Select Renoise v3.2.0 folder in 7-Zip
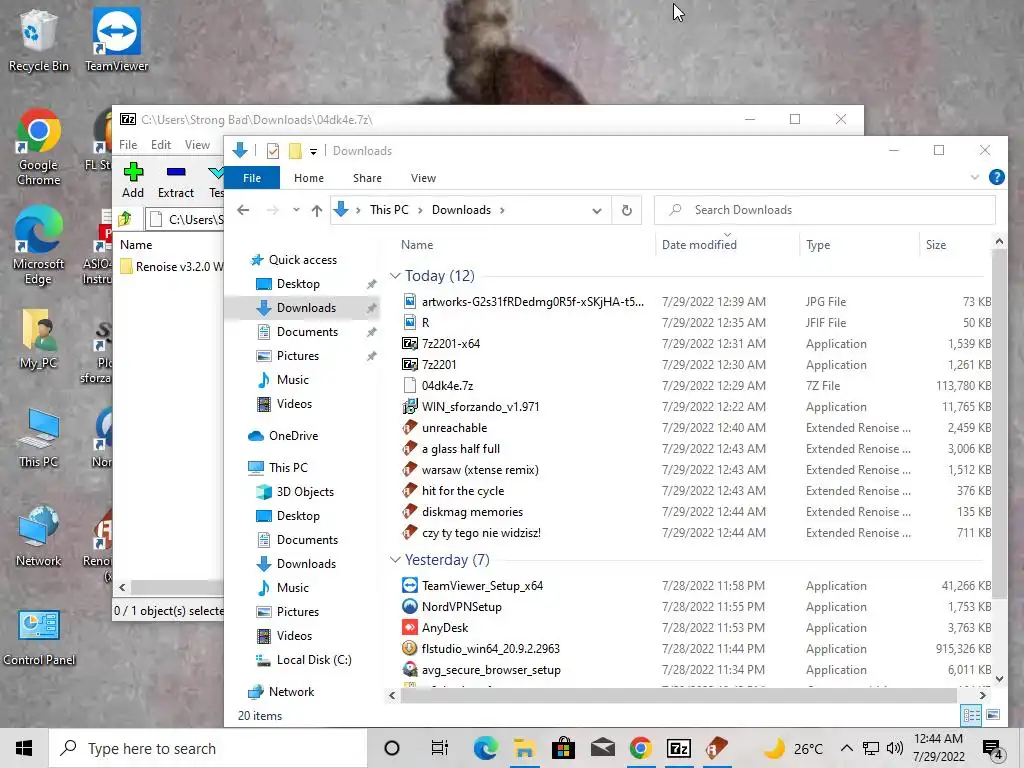This screenshot has height=768, width=1024. tap(171, 266)
